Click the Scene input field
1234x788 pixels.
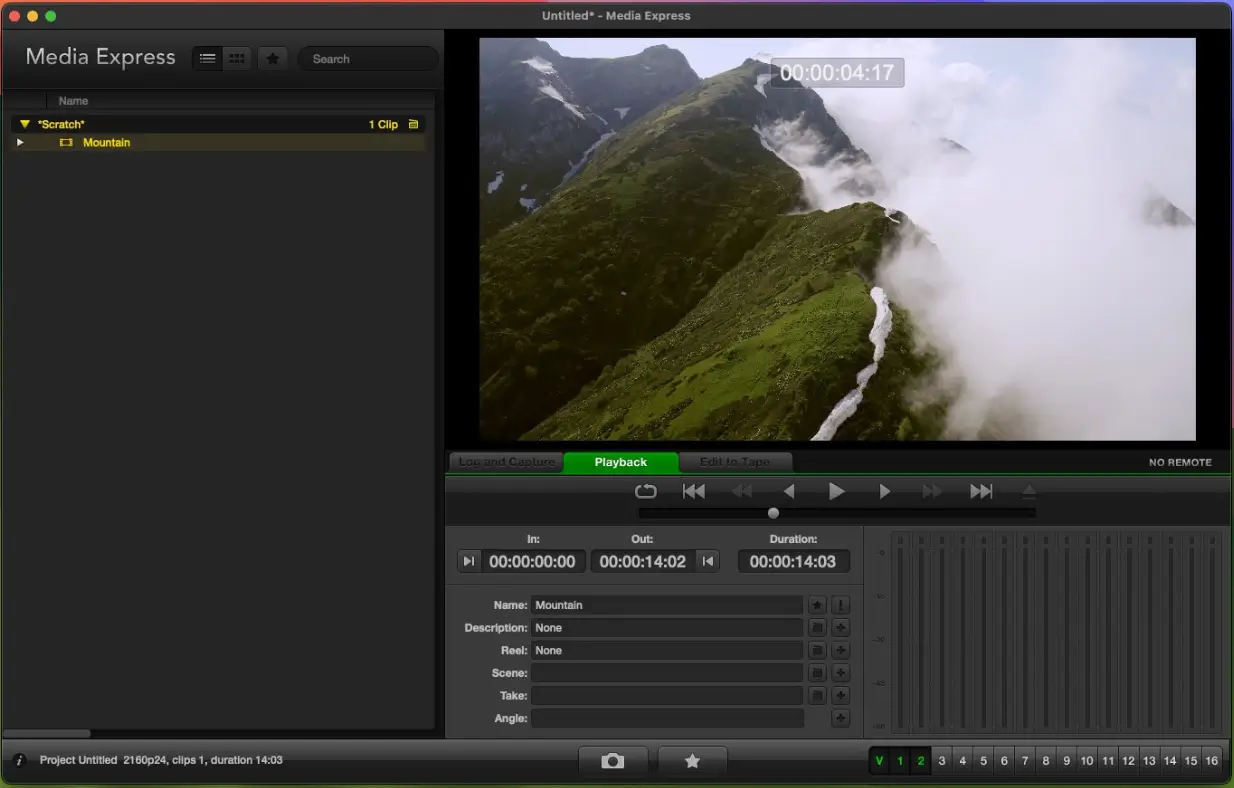click(x=667, y=673)
